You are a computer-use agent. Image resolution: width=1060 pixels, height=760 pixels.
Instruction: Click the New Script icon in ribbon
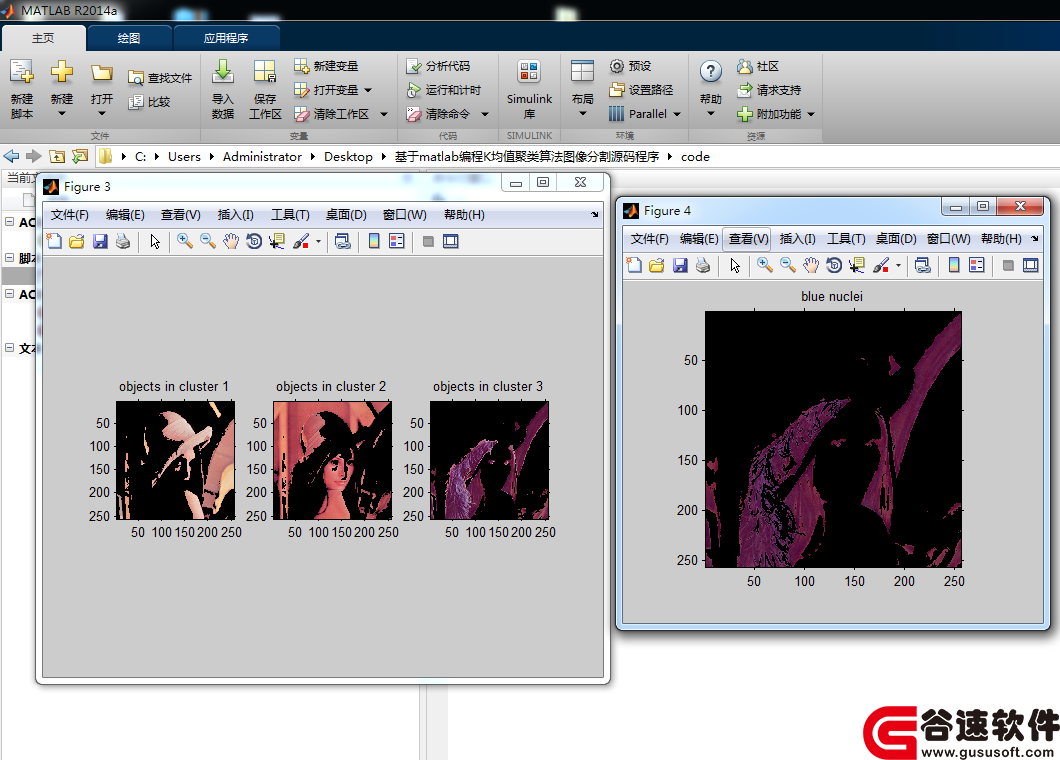(22, 72)
